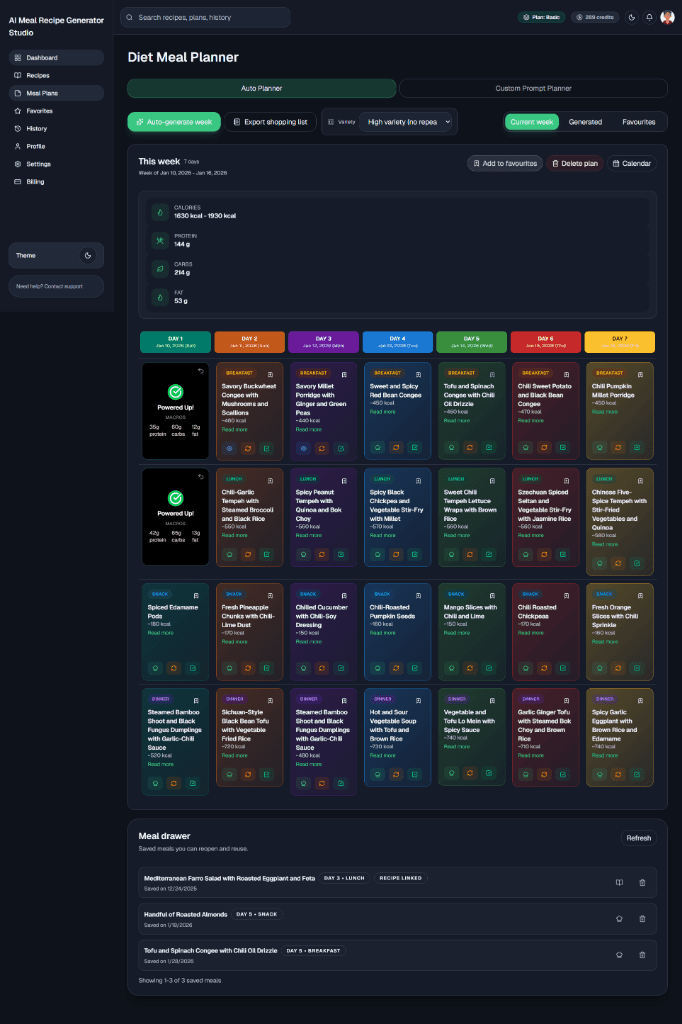The height and width of the screenshot is (1024, 682).
Task: Open Billing in the sidebar
Action: pos(56,182)
